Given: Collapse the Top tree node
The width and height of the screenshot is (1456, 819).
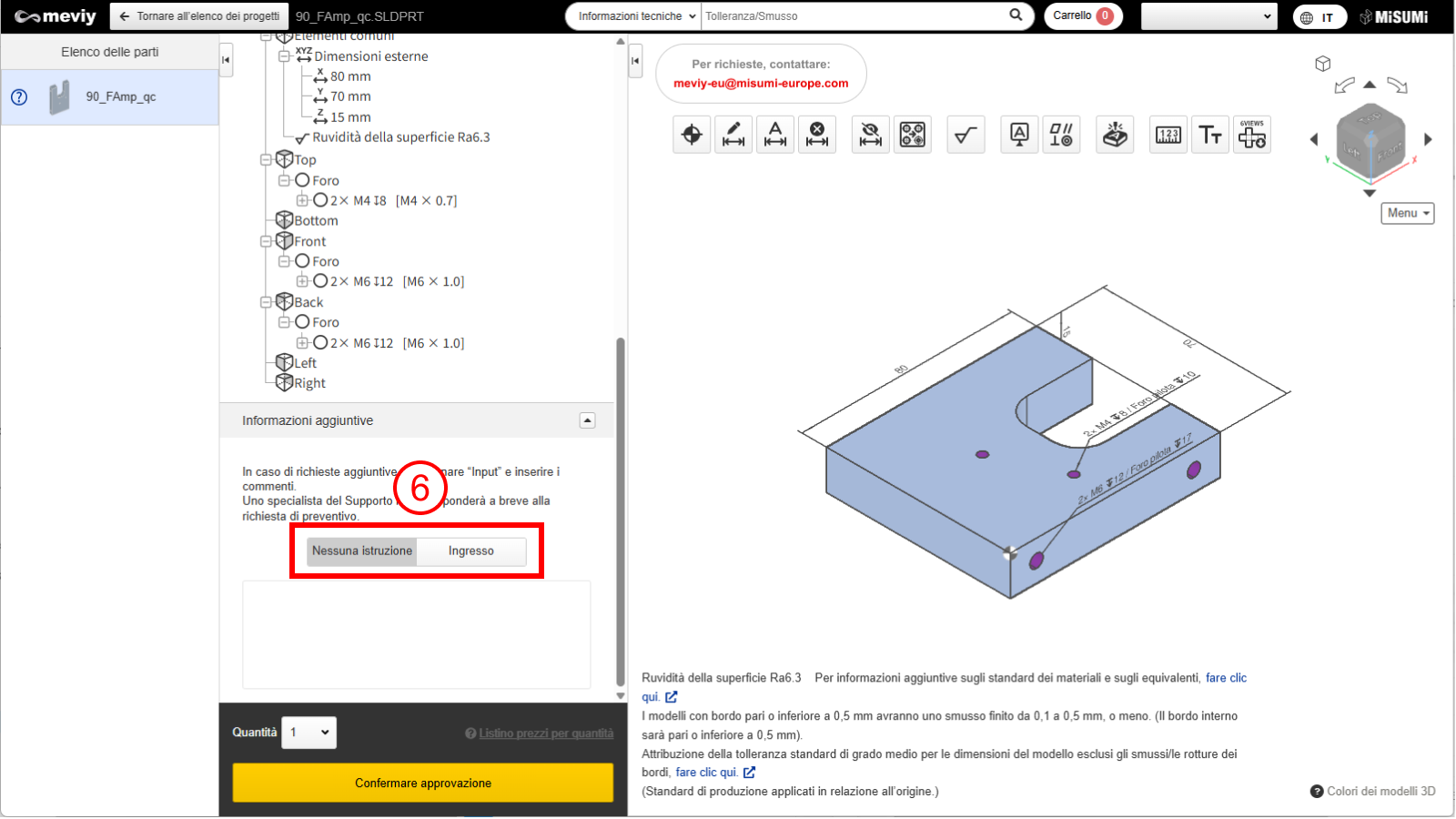Looking at the screenshot, I should tap(267, 160).
